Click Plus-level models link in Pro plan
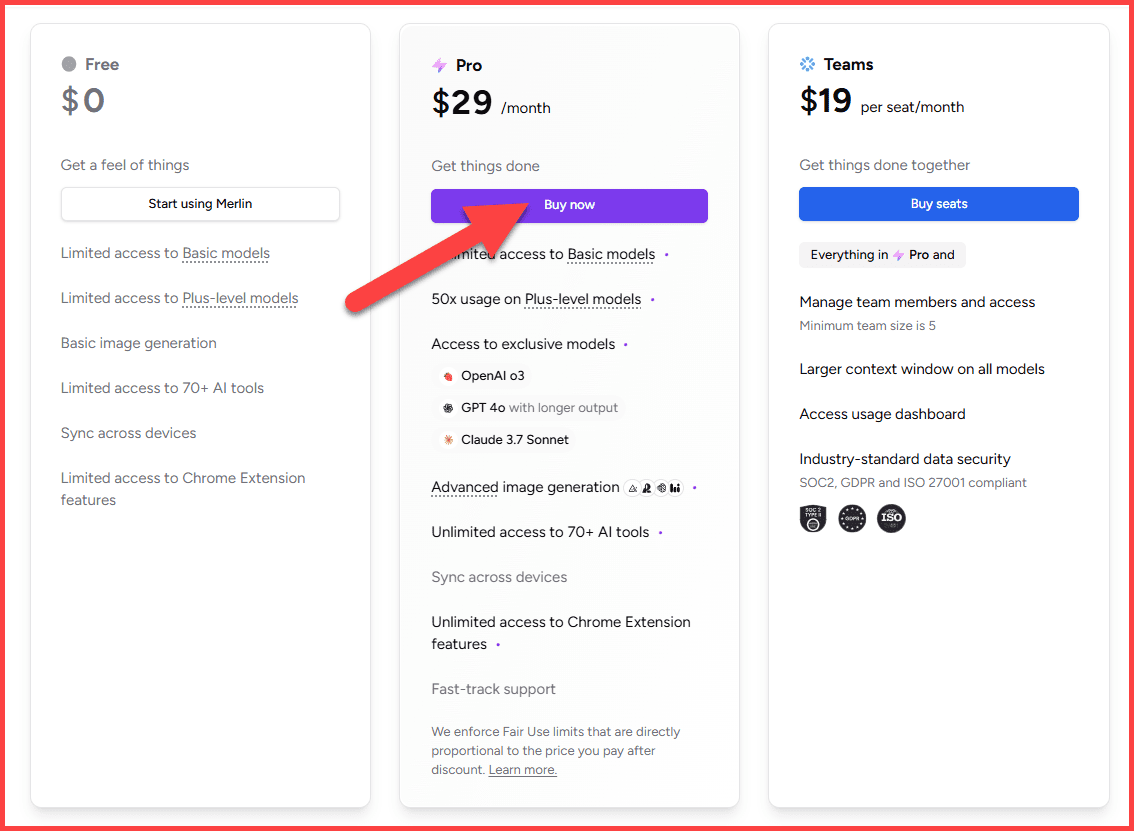The image size is (1134, 831). 583,299
